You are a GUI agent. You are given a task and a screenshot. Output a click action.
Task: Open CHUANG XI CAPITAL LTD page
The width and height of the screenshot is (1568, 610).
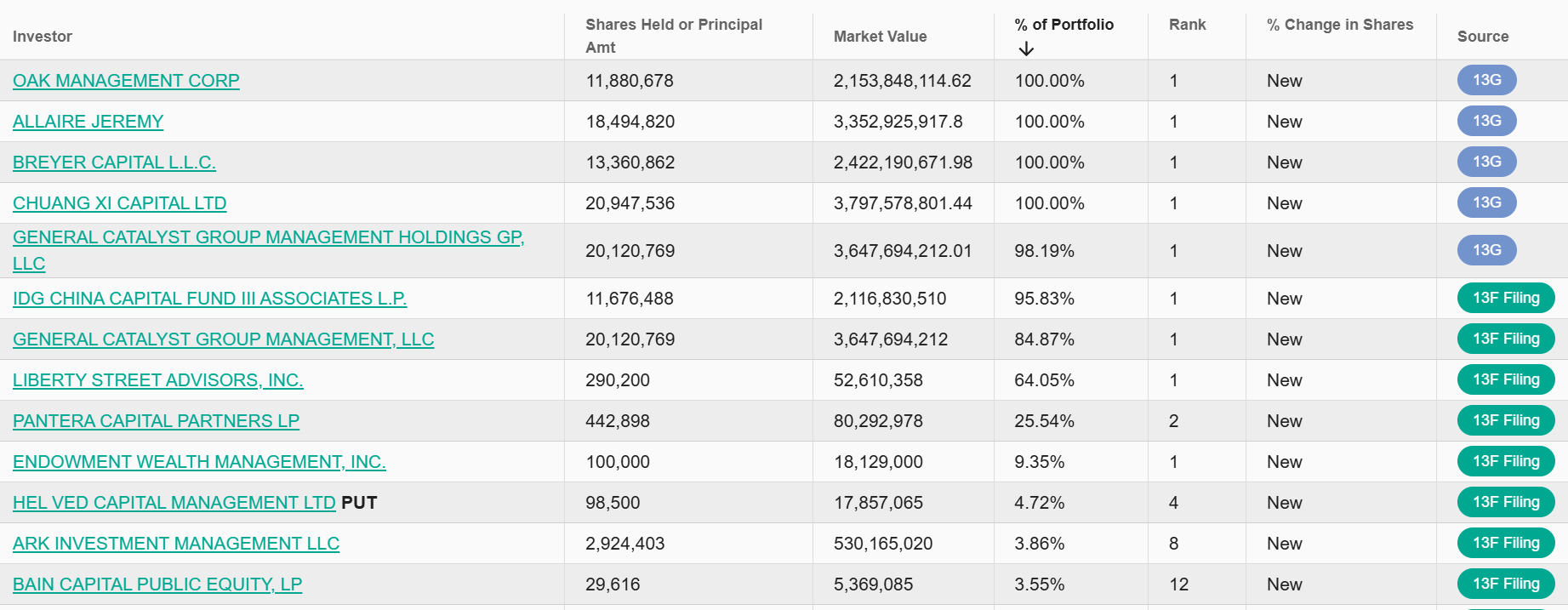coord(119,203)
